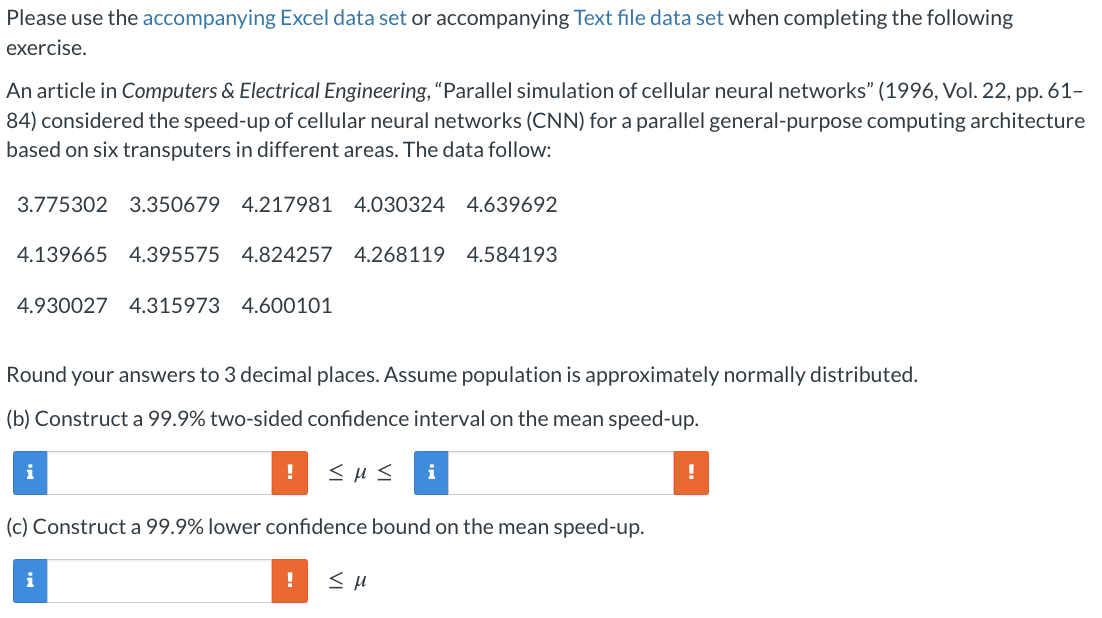Image resolution: width=1102 pixels, height=618 pixels.
Task: Click the info icon for the part (c) answer box
Action: pyautogui.click(x=29, y=581)
